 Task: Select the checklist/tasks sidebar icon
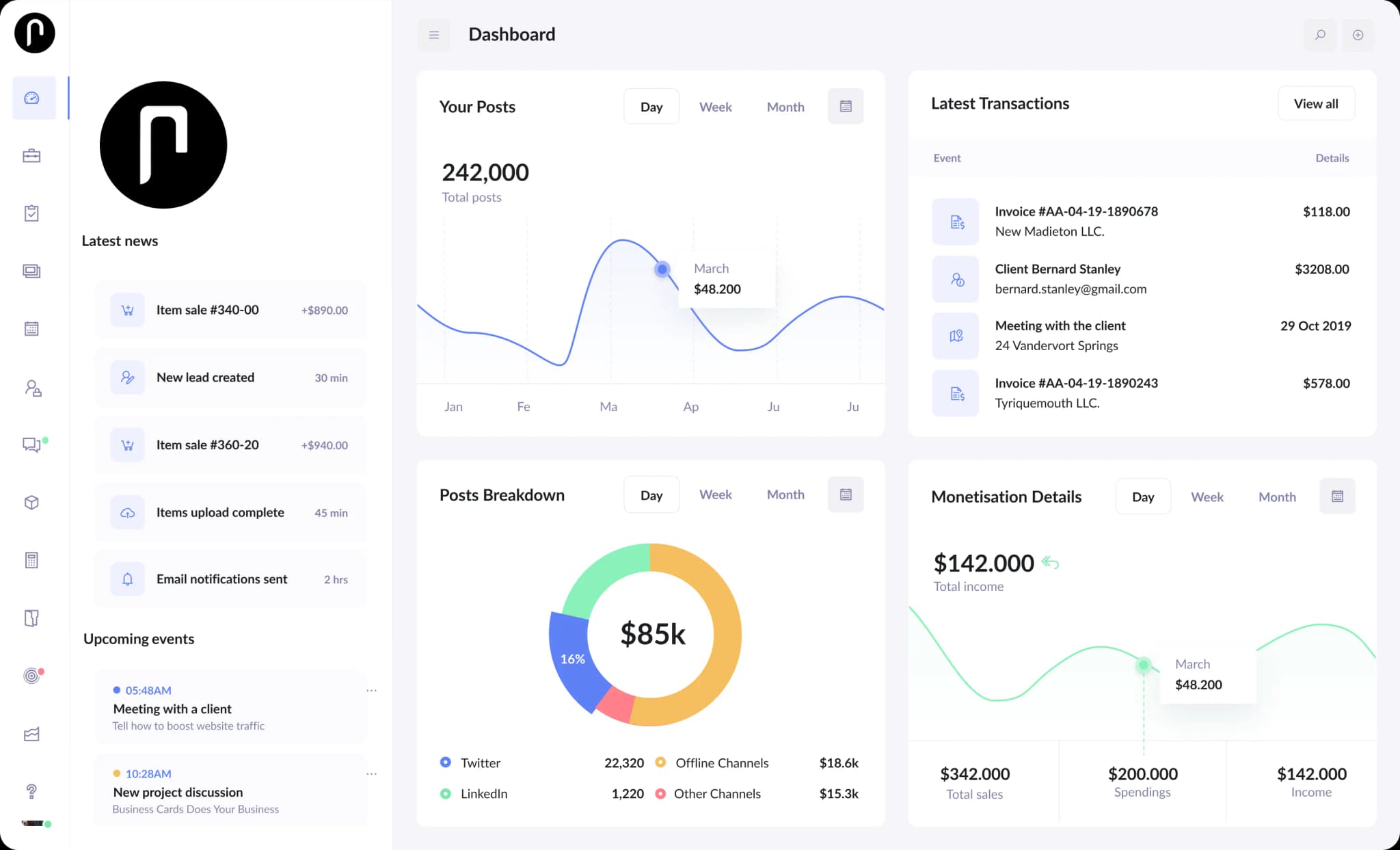tap(32, 213)
